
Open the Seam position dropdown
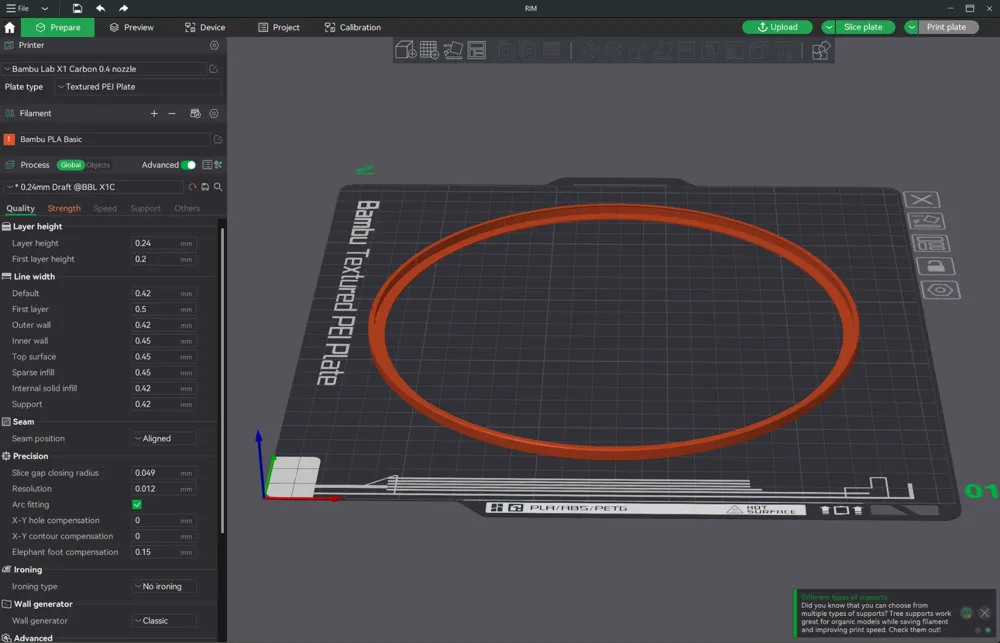coord(164,438)
